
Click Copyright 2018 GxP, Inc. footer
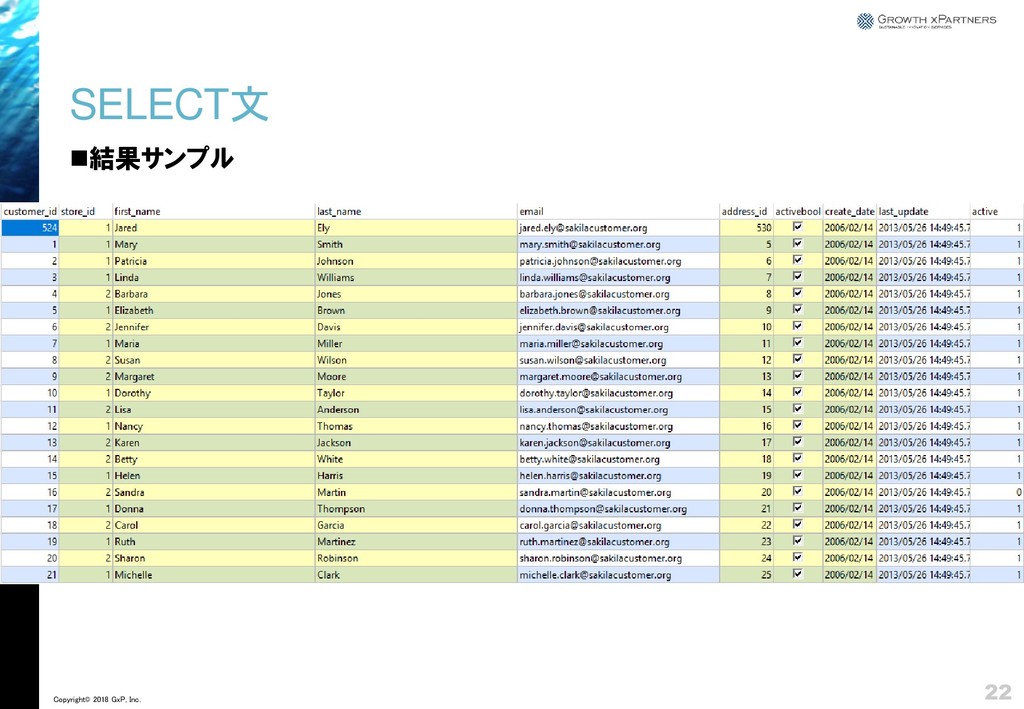pyautogui.click(x=97, y=699)
